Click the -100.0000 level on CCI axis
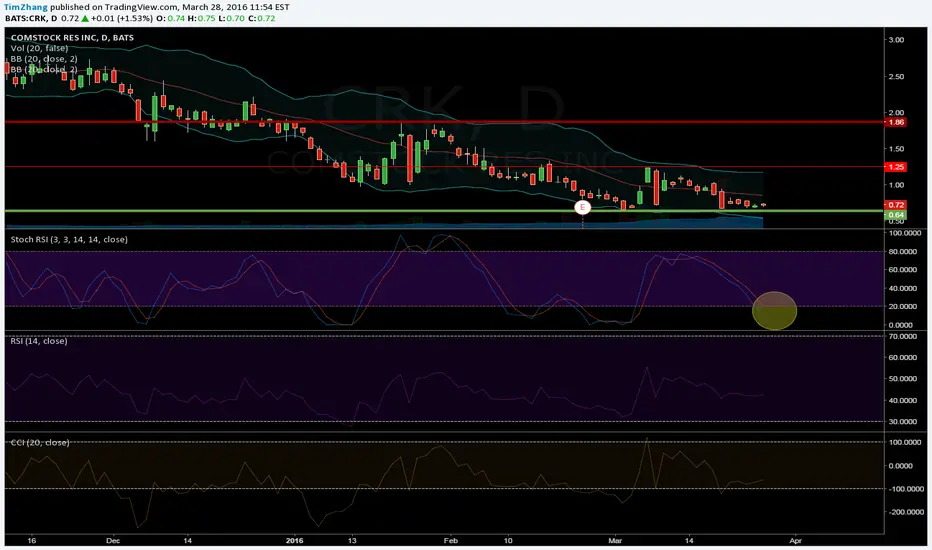This screenshot has height=550, width=932. (904, 489)
